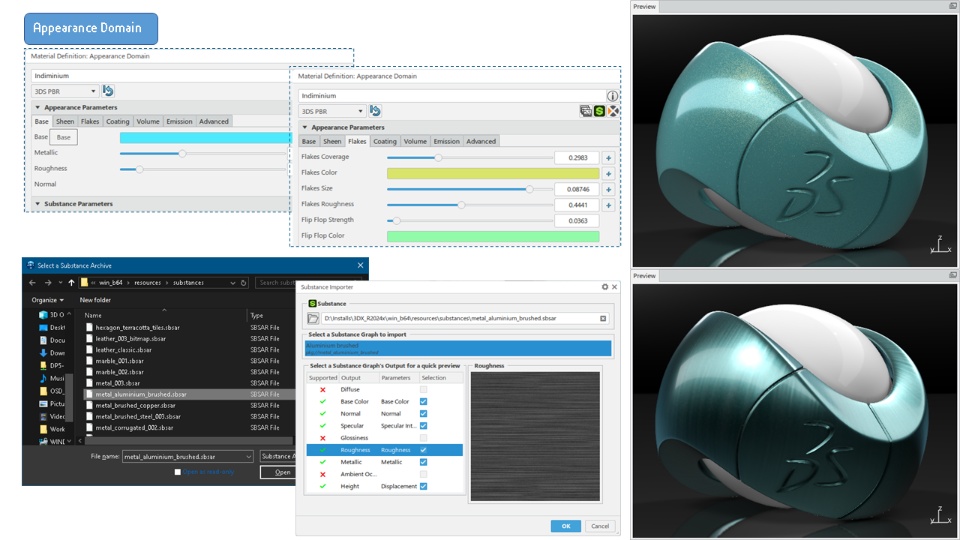Screen dimensions: 960x540
Task: Click file icon of leather_classic.sbsar
Action: pos(89,350)
